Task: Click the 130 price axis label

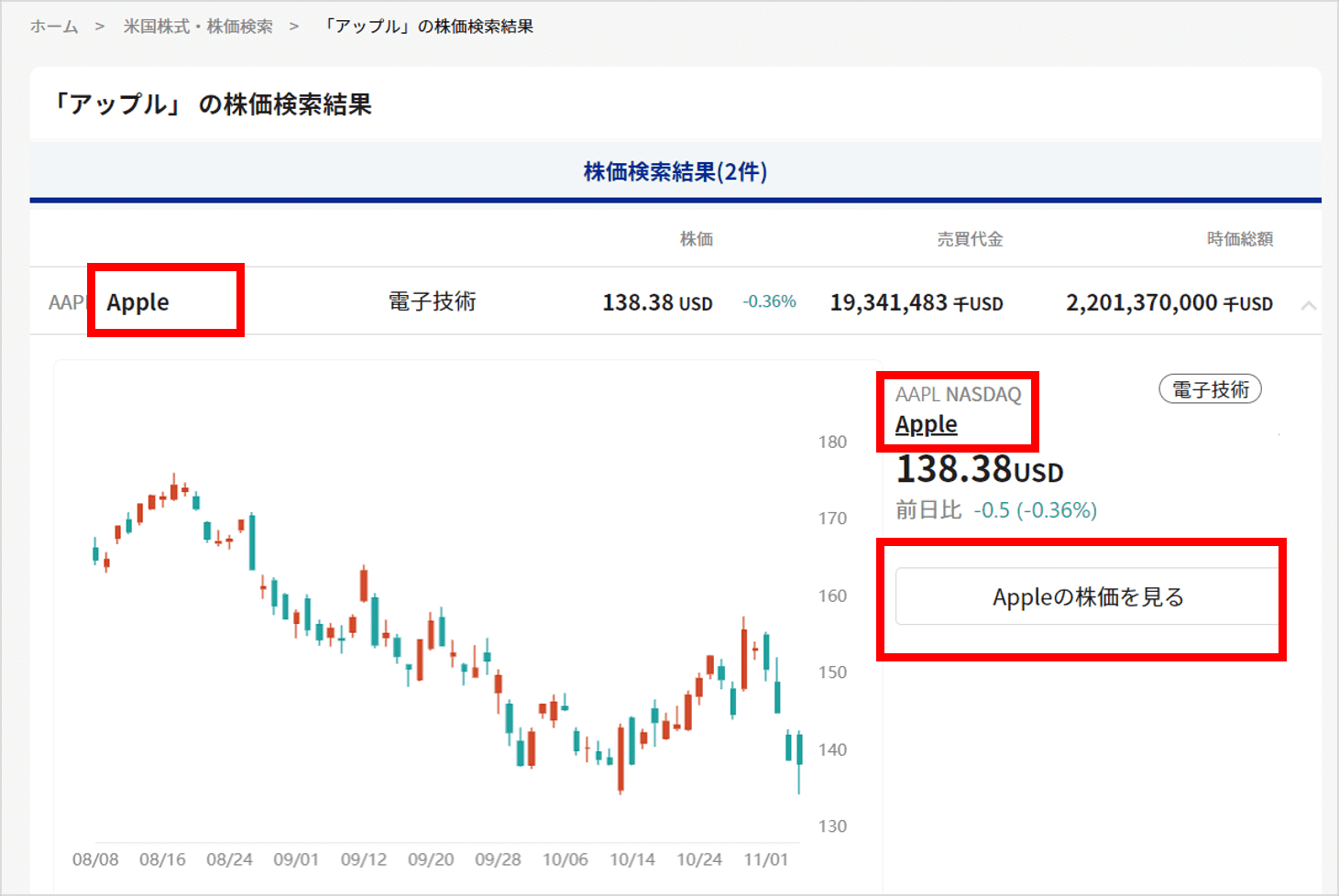Action: click(832, 826)
